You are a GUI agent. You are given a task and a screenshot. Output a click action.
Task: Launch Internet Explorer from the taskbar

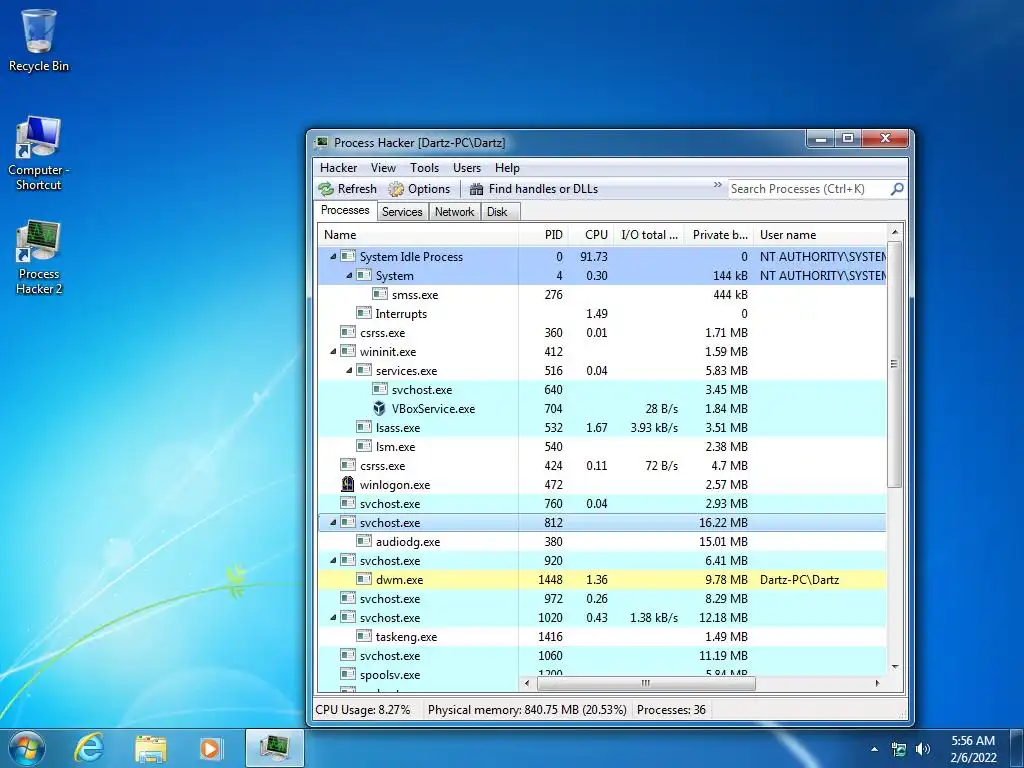[x=89, y=748]
